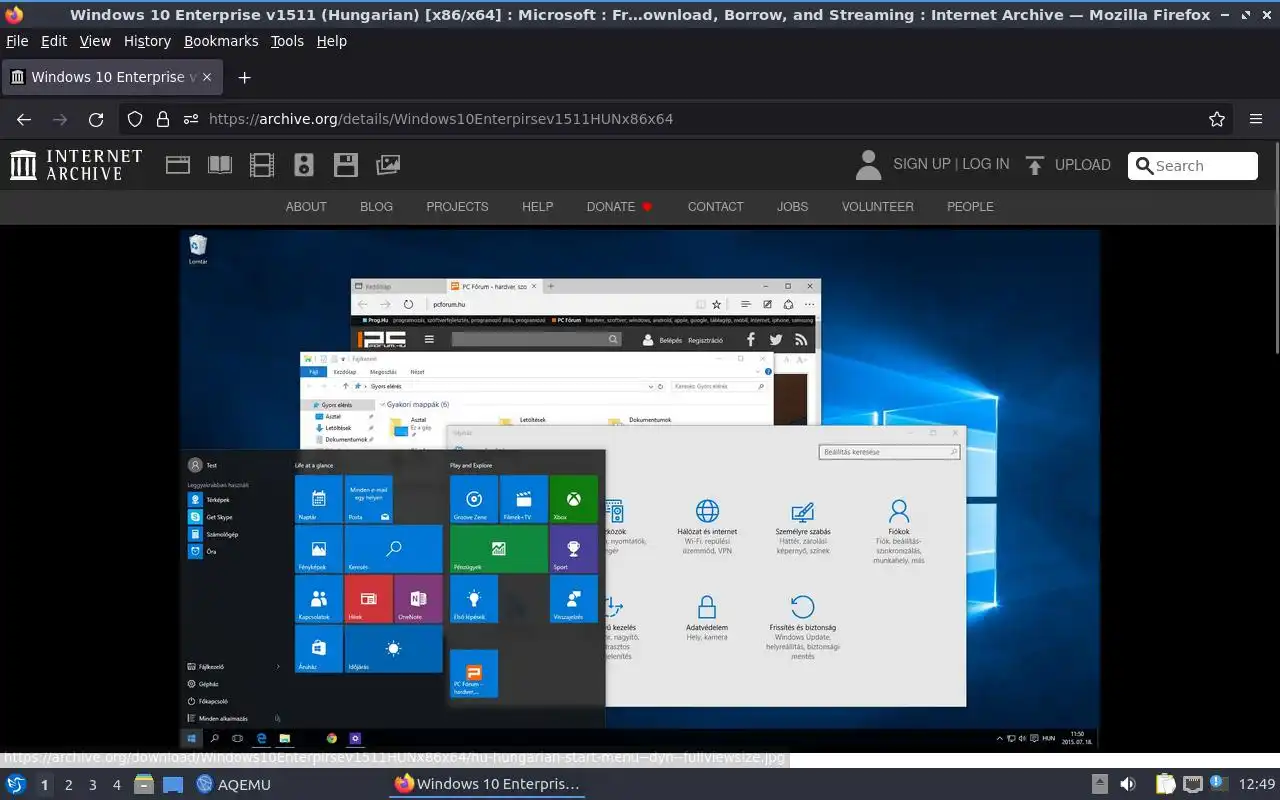Viewport: 1280px width, 800px height.
Task: Open AQEMU taskbar item
Action: click(x=233, y=784)
